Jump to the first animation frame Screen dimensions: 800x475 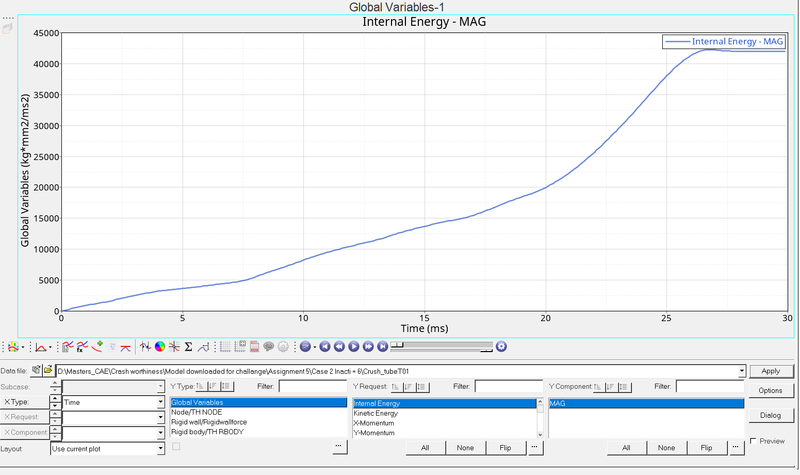(326, 347)
